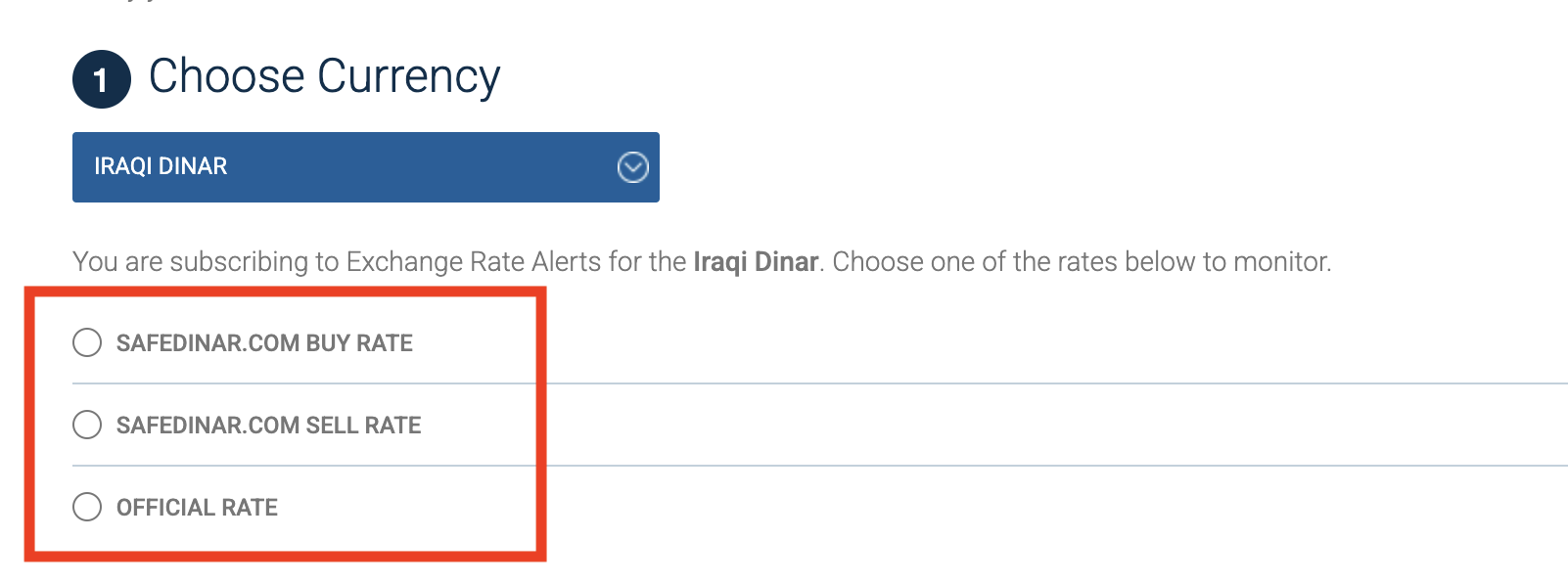The height and width of the screenshot is (585, 1568).
Task: Click the bold Iraqi Dinar text in the description
Action: [754, 261]
